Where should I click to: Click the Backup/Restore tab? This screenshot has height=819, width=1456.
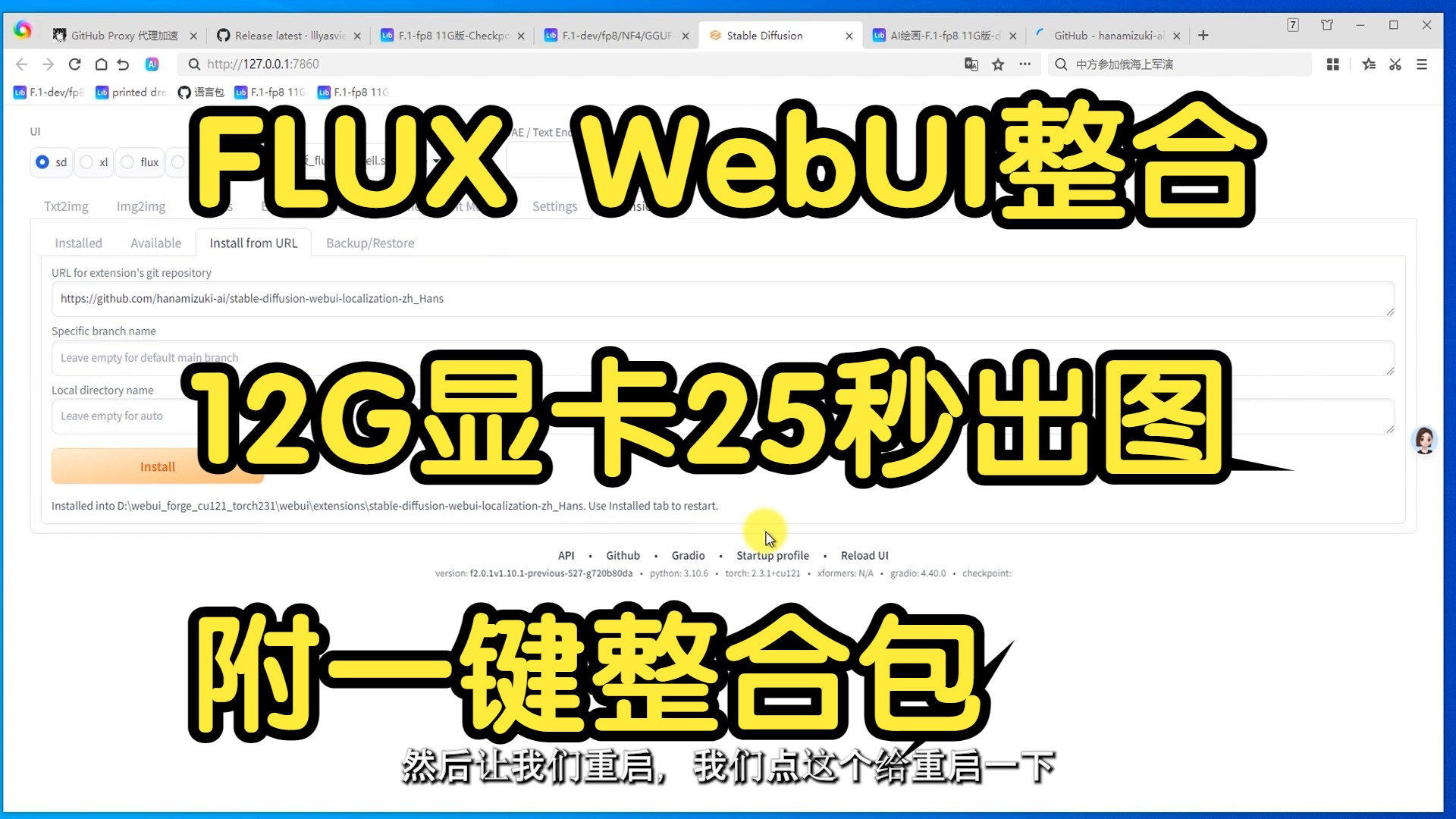click(x=370, y=243)
